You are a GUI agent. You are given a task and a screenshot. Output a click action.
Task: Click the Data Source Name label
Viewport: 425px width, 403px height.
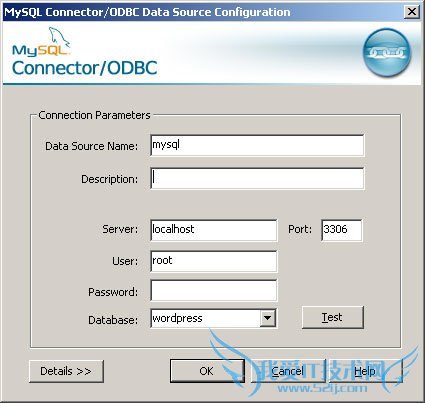point(91,146)
